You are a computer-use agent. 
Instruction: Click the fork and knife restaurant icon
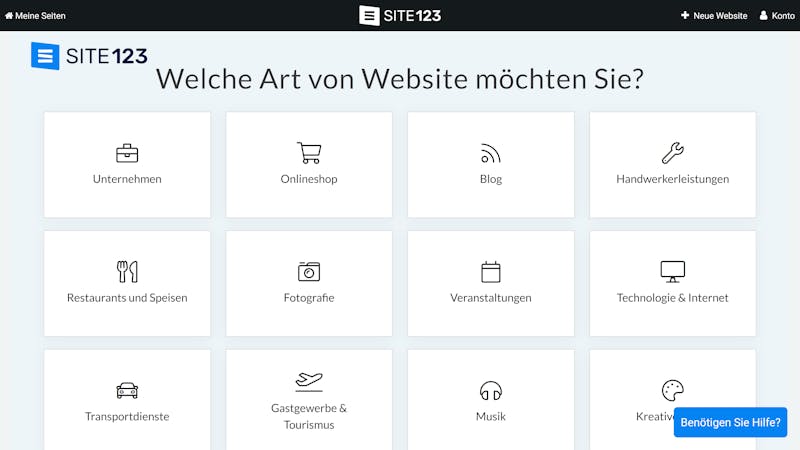point(127,271)
